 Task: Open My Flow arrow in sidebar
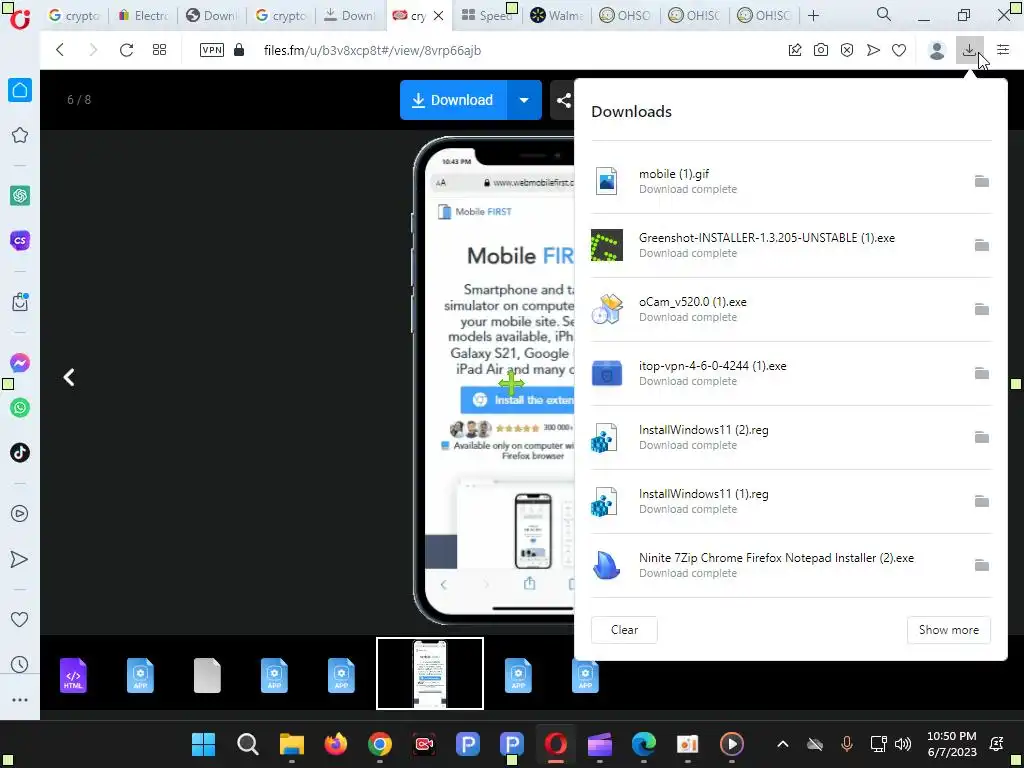[20, 560]
